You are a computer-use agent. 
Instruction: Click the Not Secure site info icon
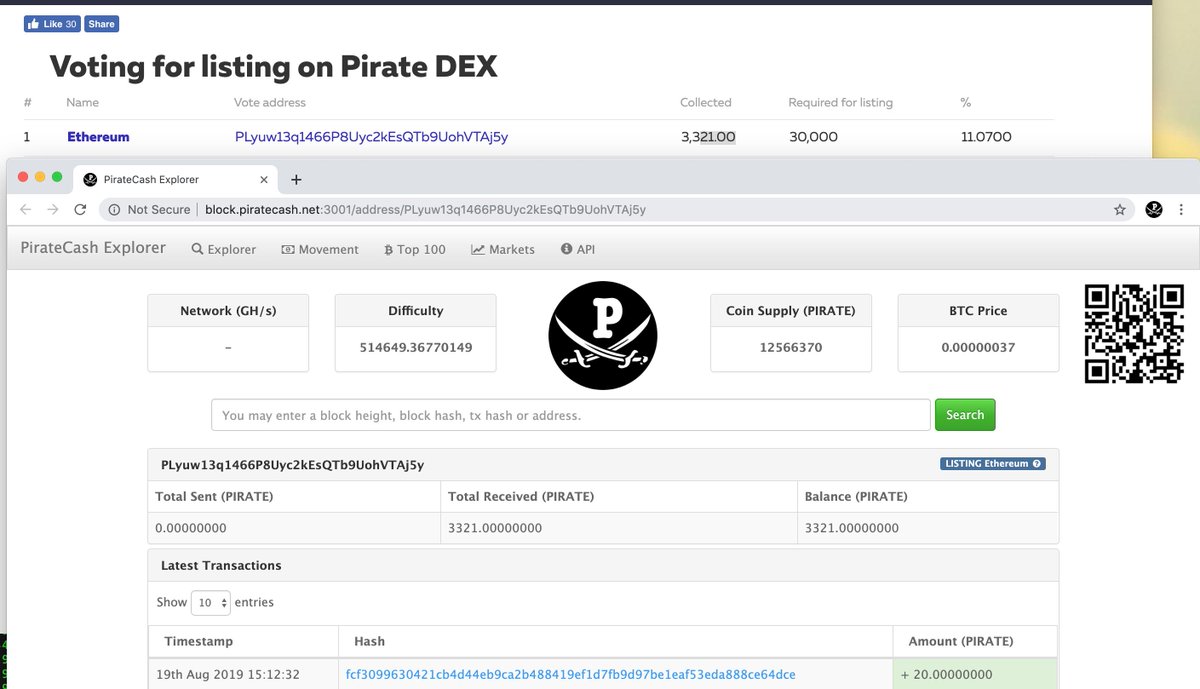coord(114,210)
